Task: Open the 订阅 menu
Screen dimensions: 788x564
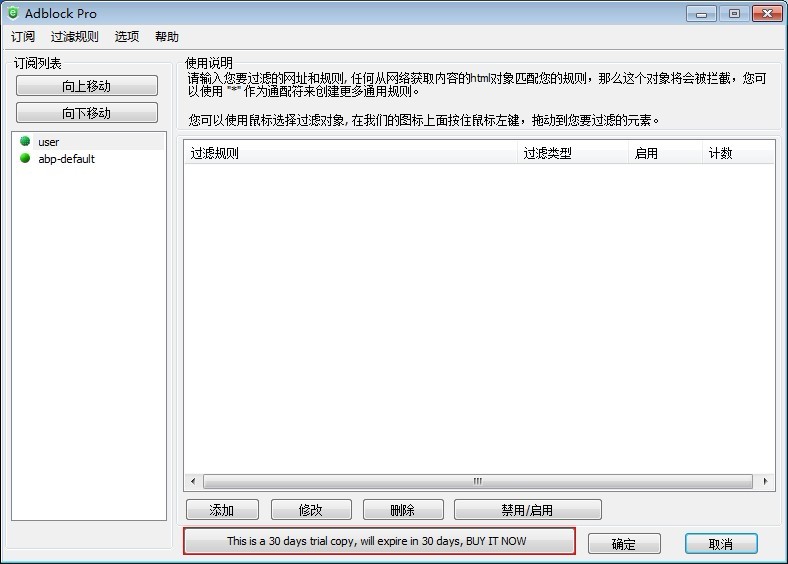Action: click(x=23, y=37)
